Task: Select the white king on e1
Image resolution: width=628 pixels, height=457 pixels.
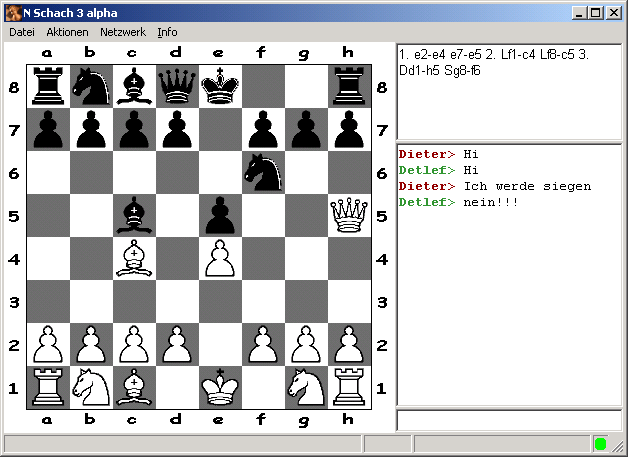Action: pos(220,388)
